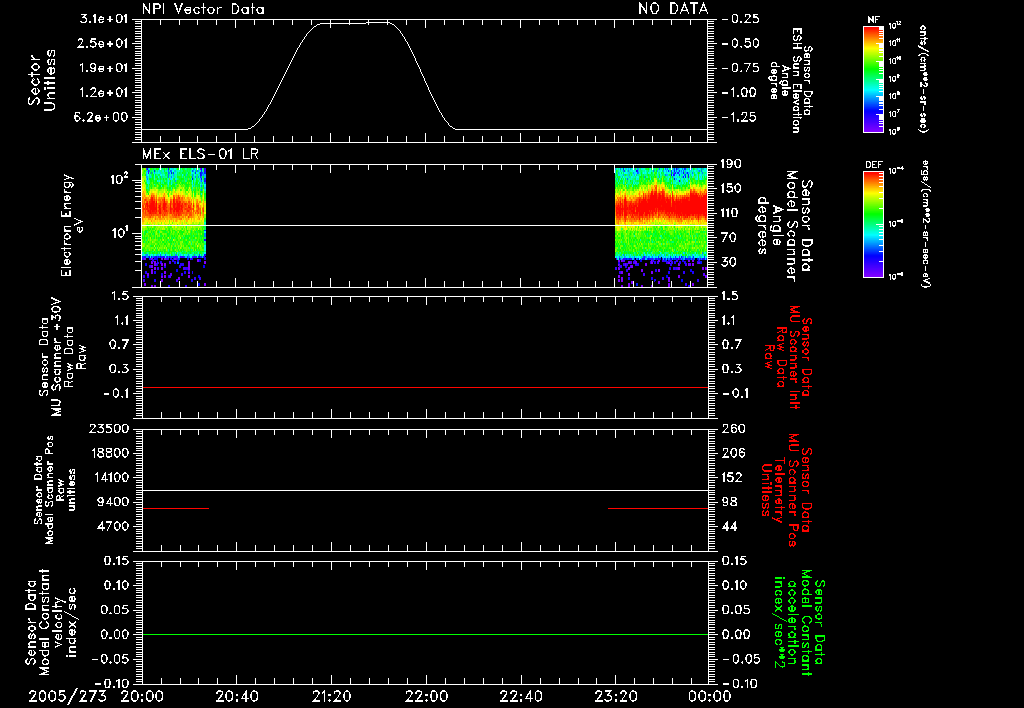Select the red "MU Scanner Pos Telemetry" label

[787, 490]
